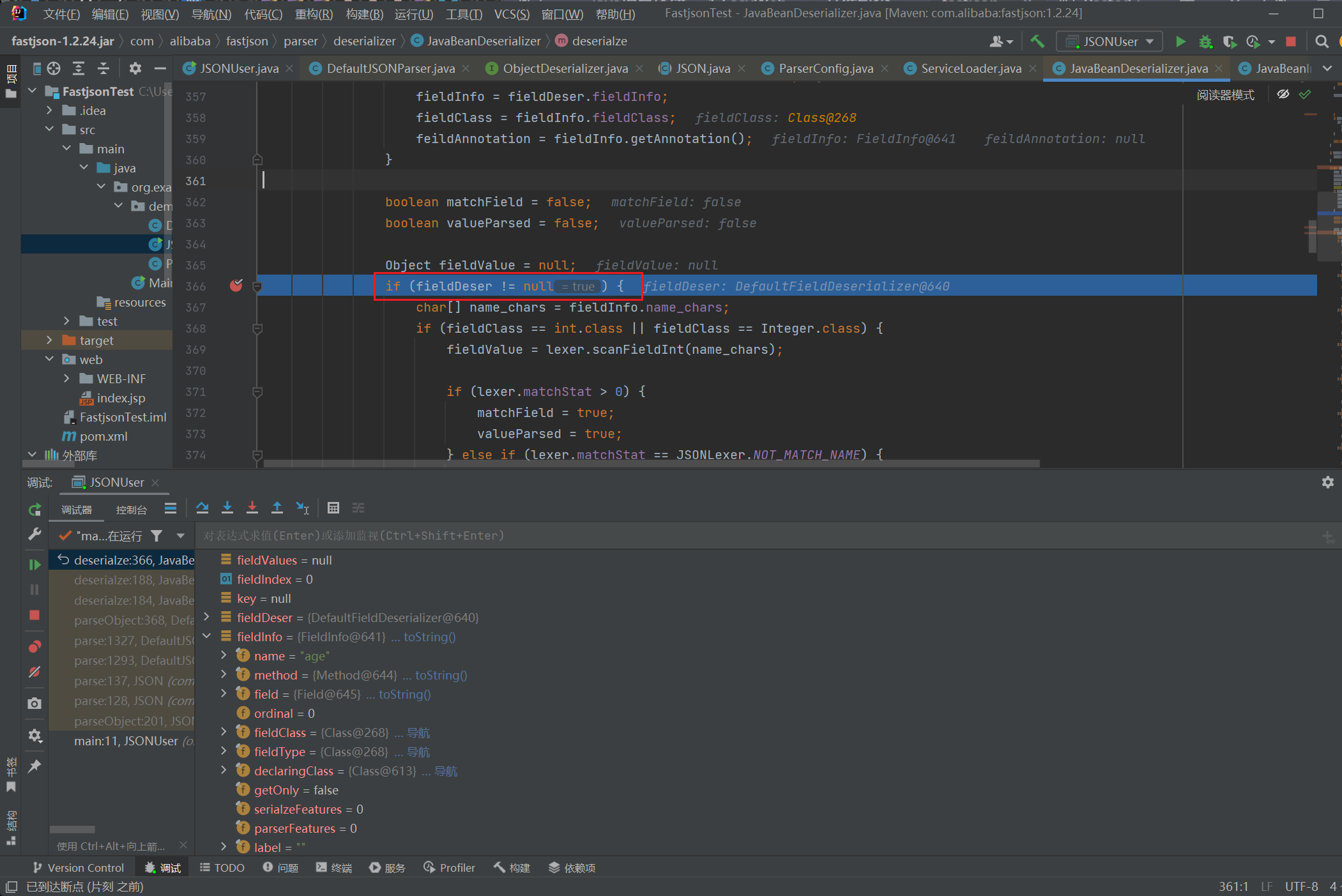Viewport: 1342px width, 896px height.
Task: Switch to the DefaultJSONParser.java tab
Action: click(390, 68)
